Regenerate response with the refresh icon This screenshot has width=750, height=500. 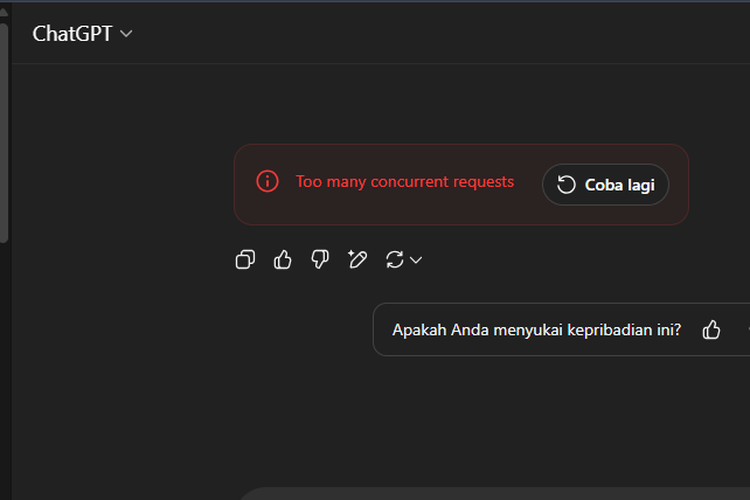point(395,260)
